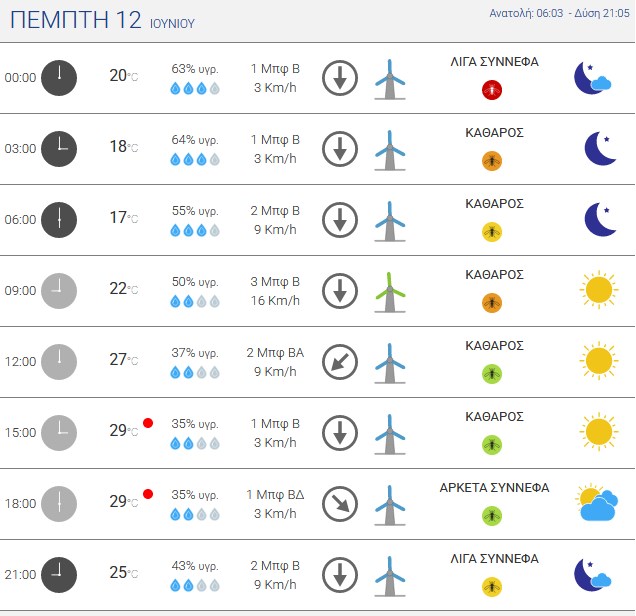This screenshot has height=616, width=636.
Task: Click the 3 Μποφ Β wind text
Action: point(275,281)
